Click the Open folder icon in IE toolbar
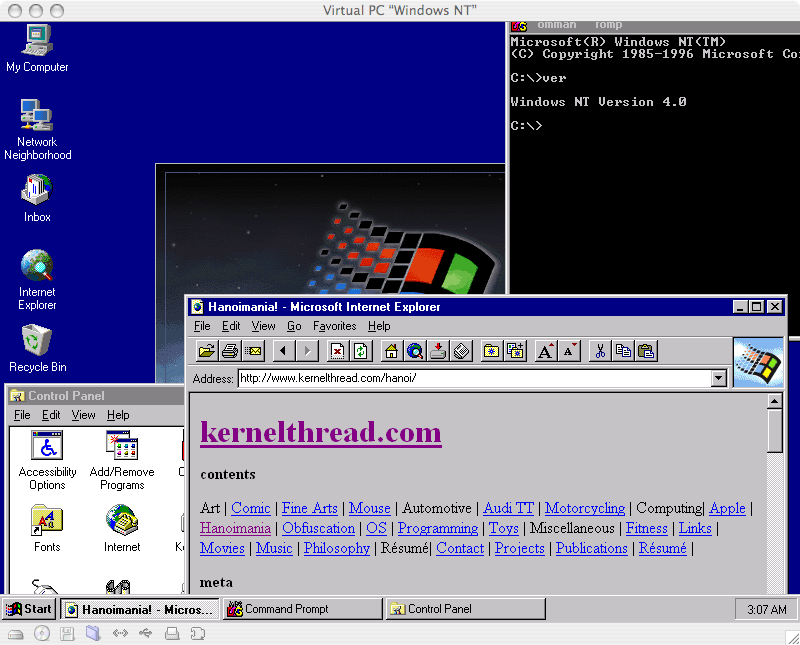Viewport: 800px width, 645px height. [x=207, y=351]
